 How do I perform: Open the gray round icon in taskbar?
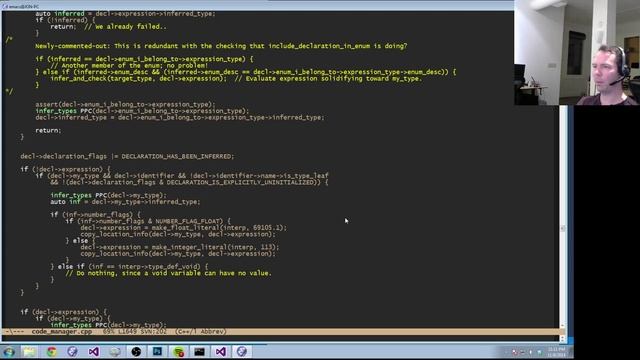pos(115,351)
